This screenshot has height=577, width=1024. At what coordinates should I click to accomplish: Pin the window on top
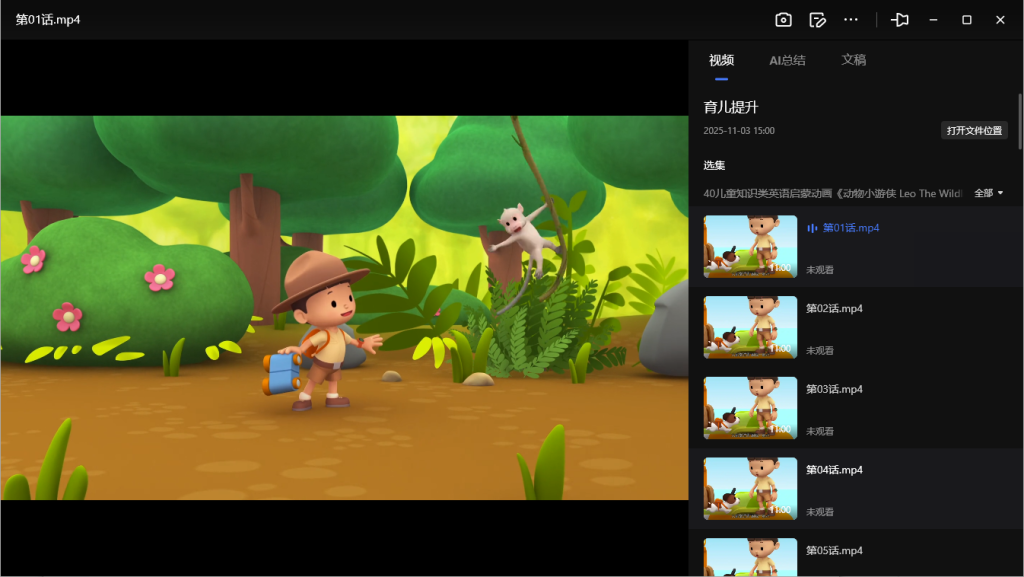tap(900, 20)
